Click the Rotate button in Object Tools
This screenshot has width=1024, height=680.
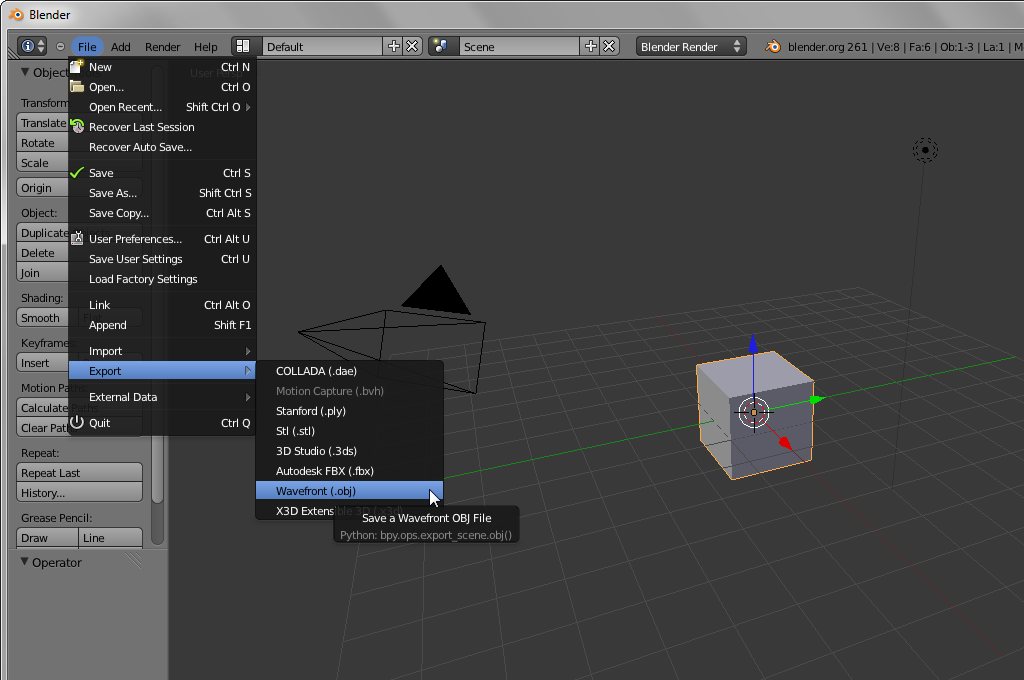(x=42, y=143)
